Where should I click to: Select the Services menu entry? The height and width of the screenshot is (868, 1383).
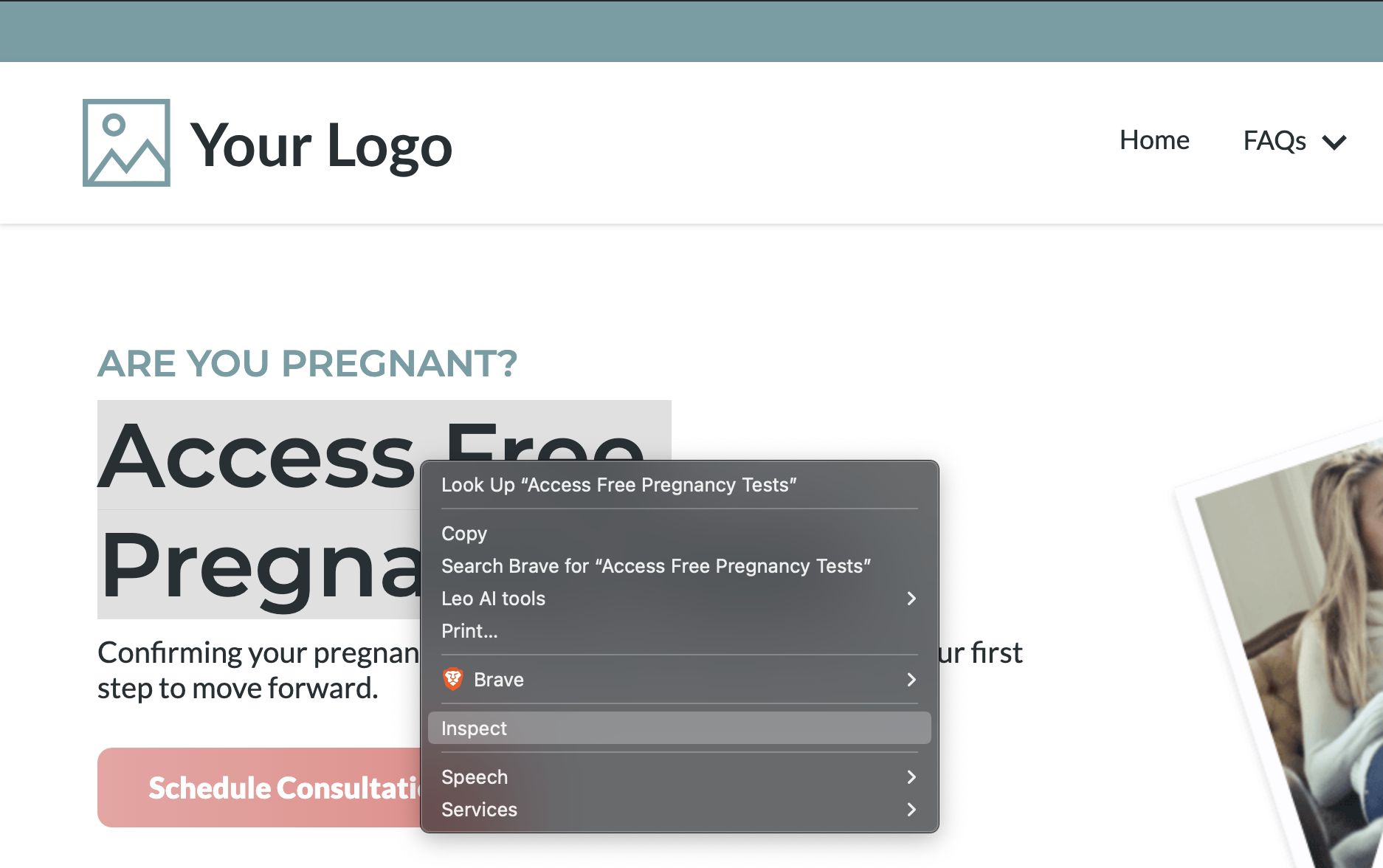pyautogui.click(x=680, y=810)
